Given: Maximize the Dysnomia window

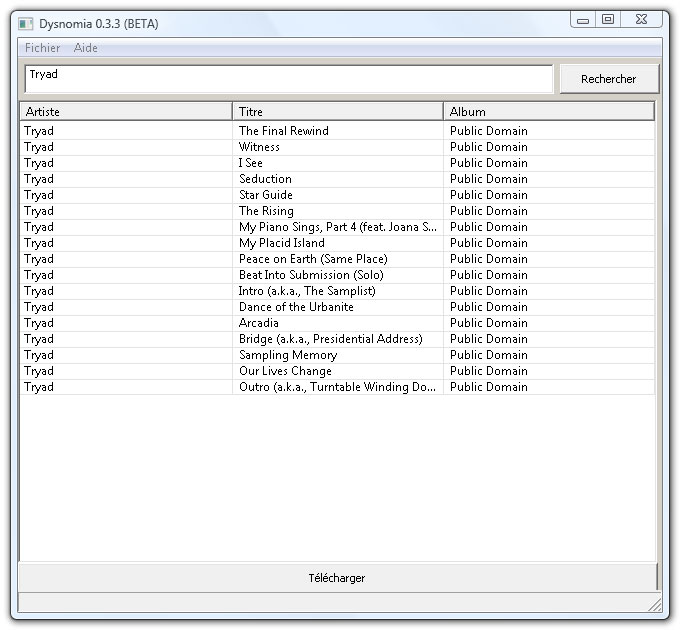Looking at the screenshot, I should [x=608, y=20].
